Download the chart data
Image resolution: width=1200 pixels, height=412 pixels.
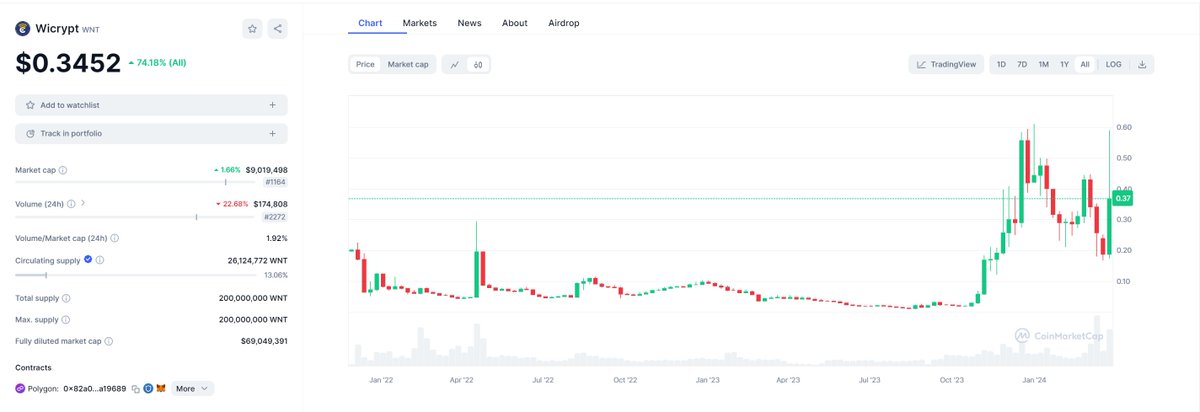[x=1142, y=64]
